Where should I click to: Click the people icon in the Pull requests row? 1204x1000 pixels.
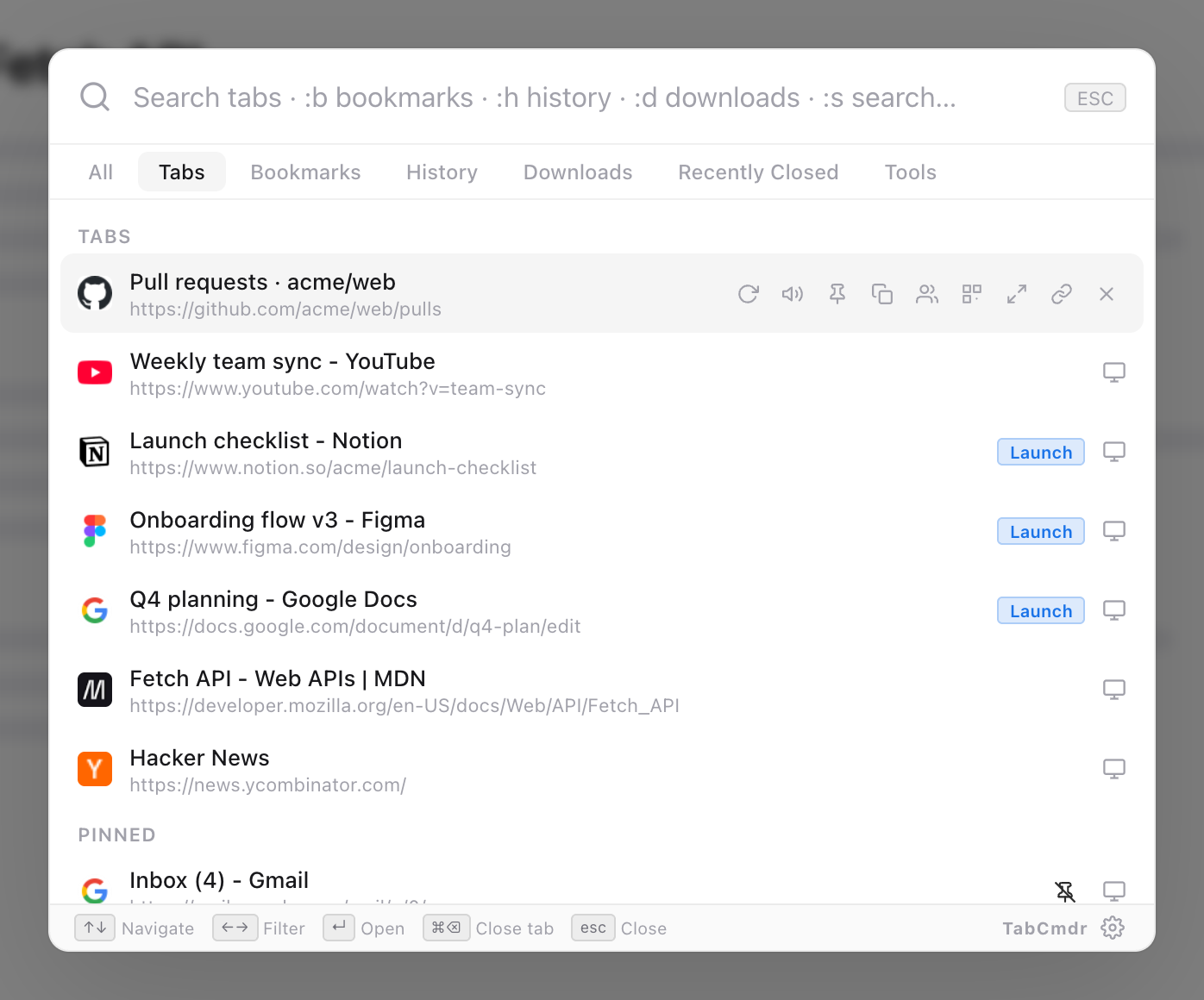(x=927, y=294)
